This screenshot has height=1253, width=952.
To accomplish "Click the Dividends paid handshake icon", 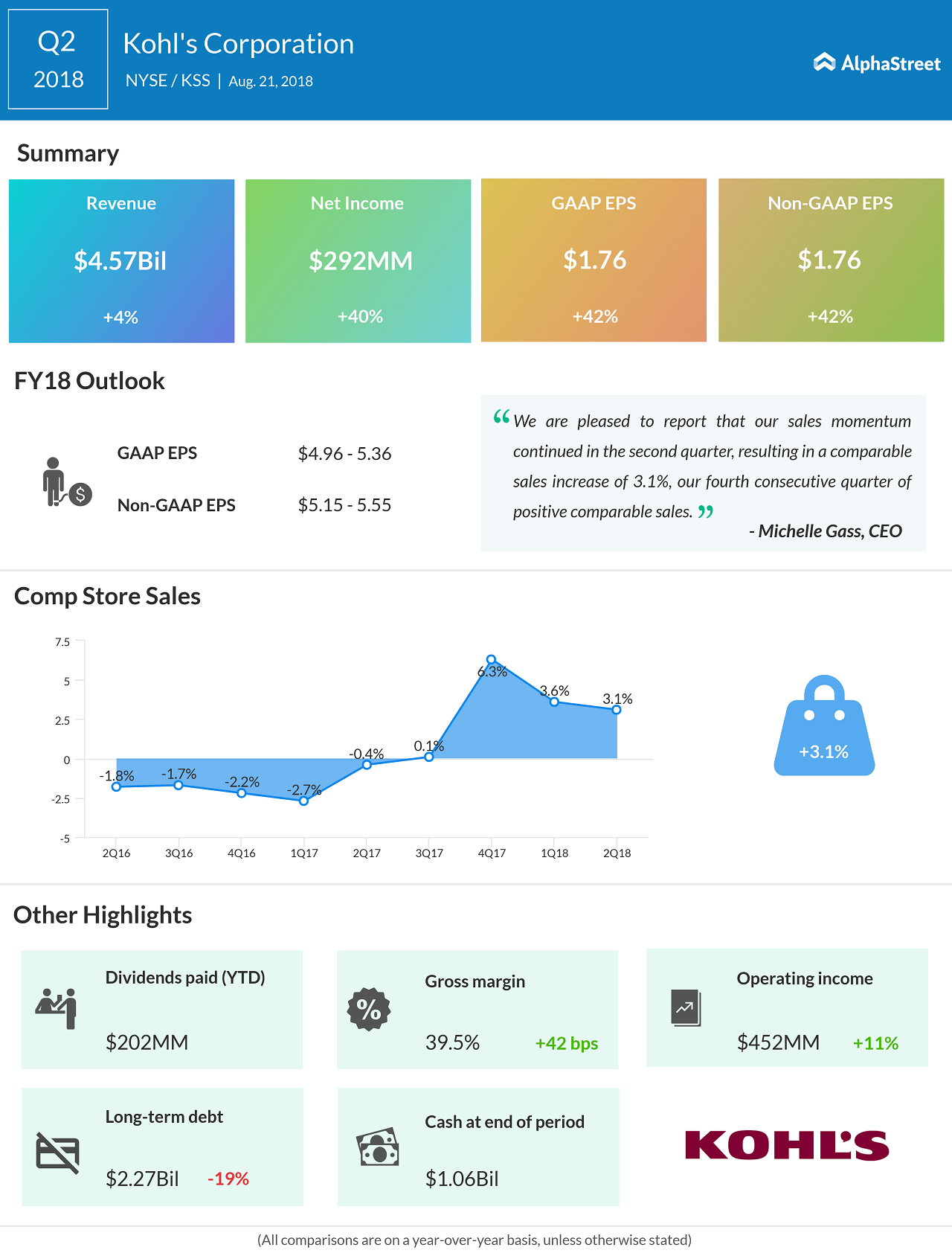I will point(57,1007).
